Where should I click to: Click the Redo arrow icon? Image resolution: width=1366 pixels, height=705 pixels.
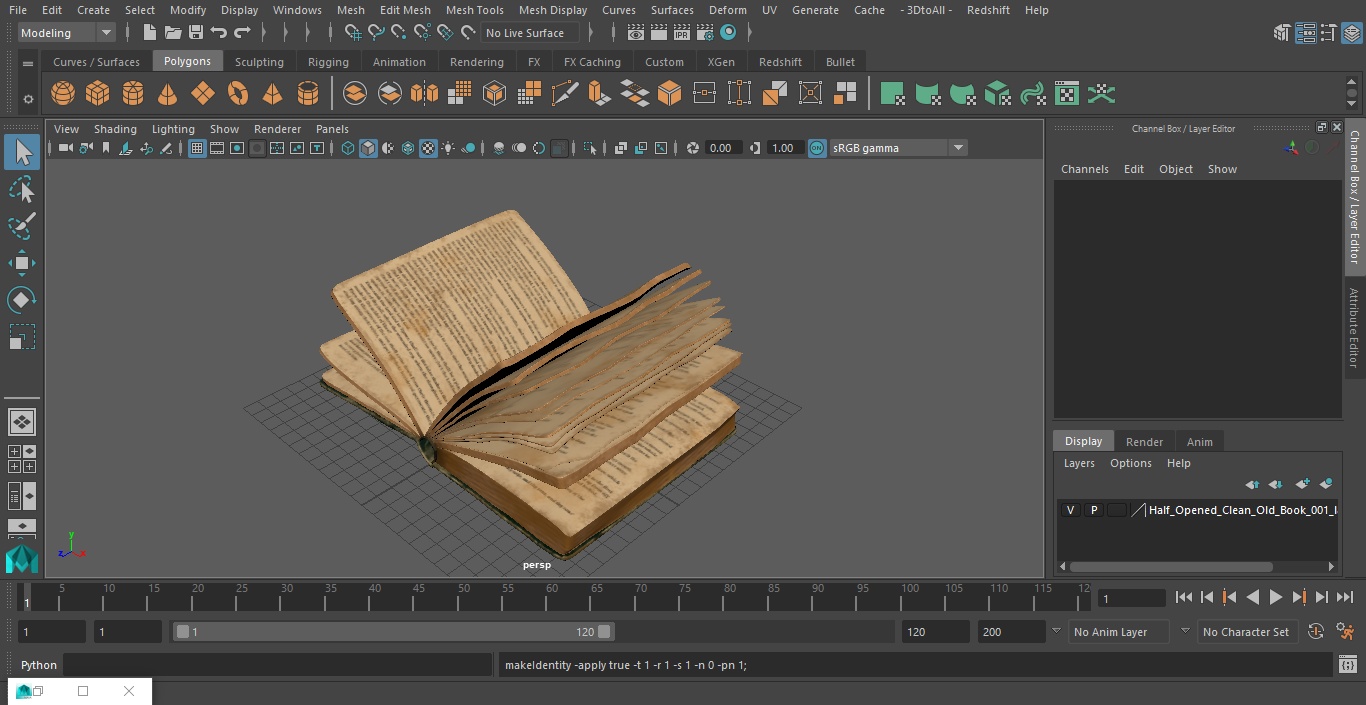(242, 33)
